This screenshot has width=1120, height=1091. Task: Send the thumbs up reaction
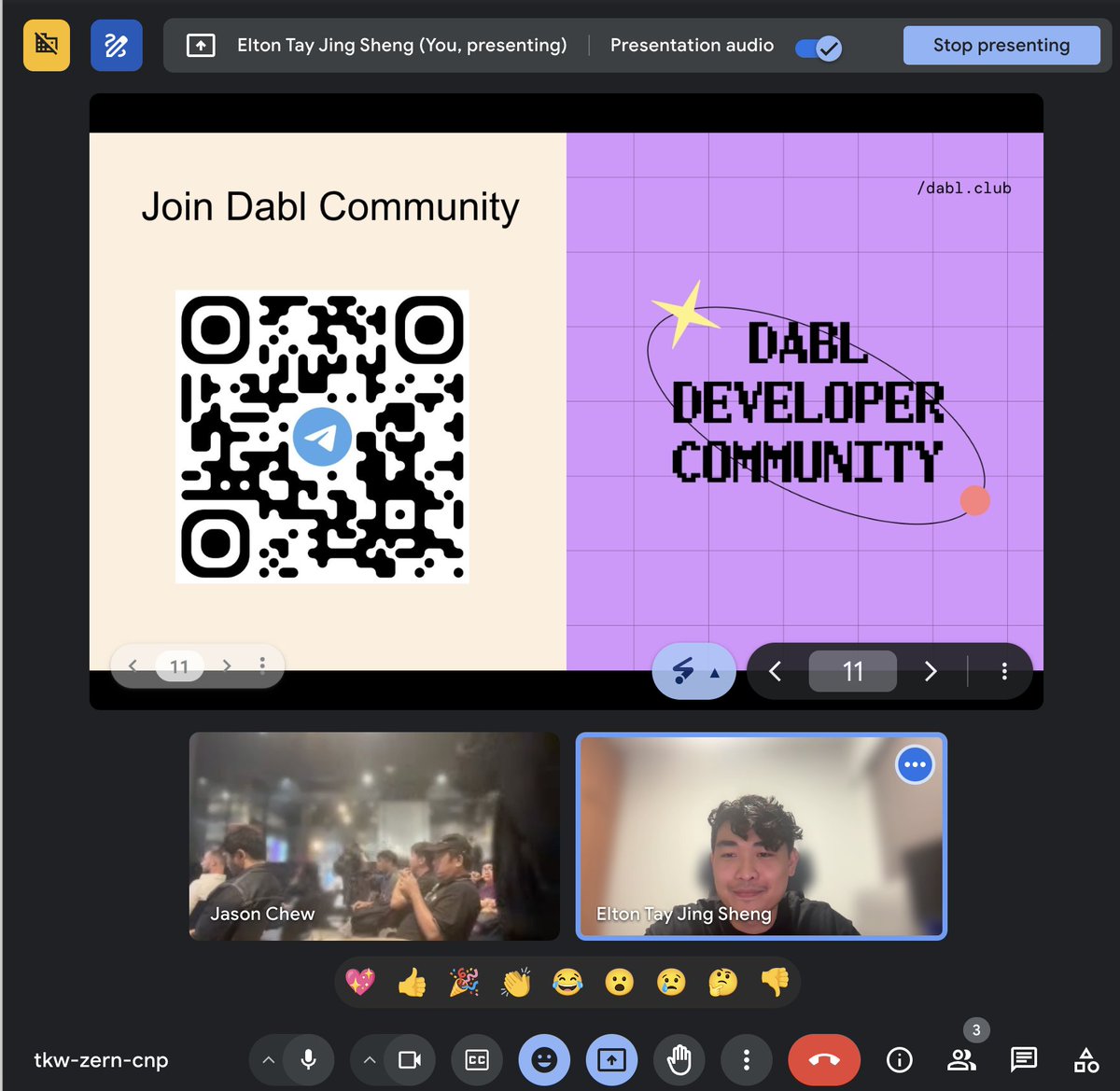[x=412, y=982]
